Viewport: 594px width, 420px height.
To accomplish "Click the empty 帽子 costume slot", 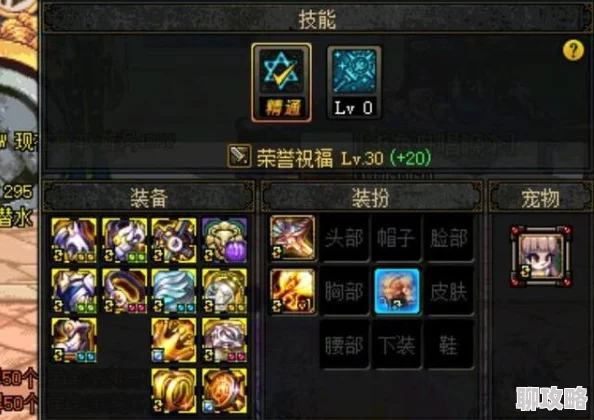I will 396,238.
